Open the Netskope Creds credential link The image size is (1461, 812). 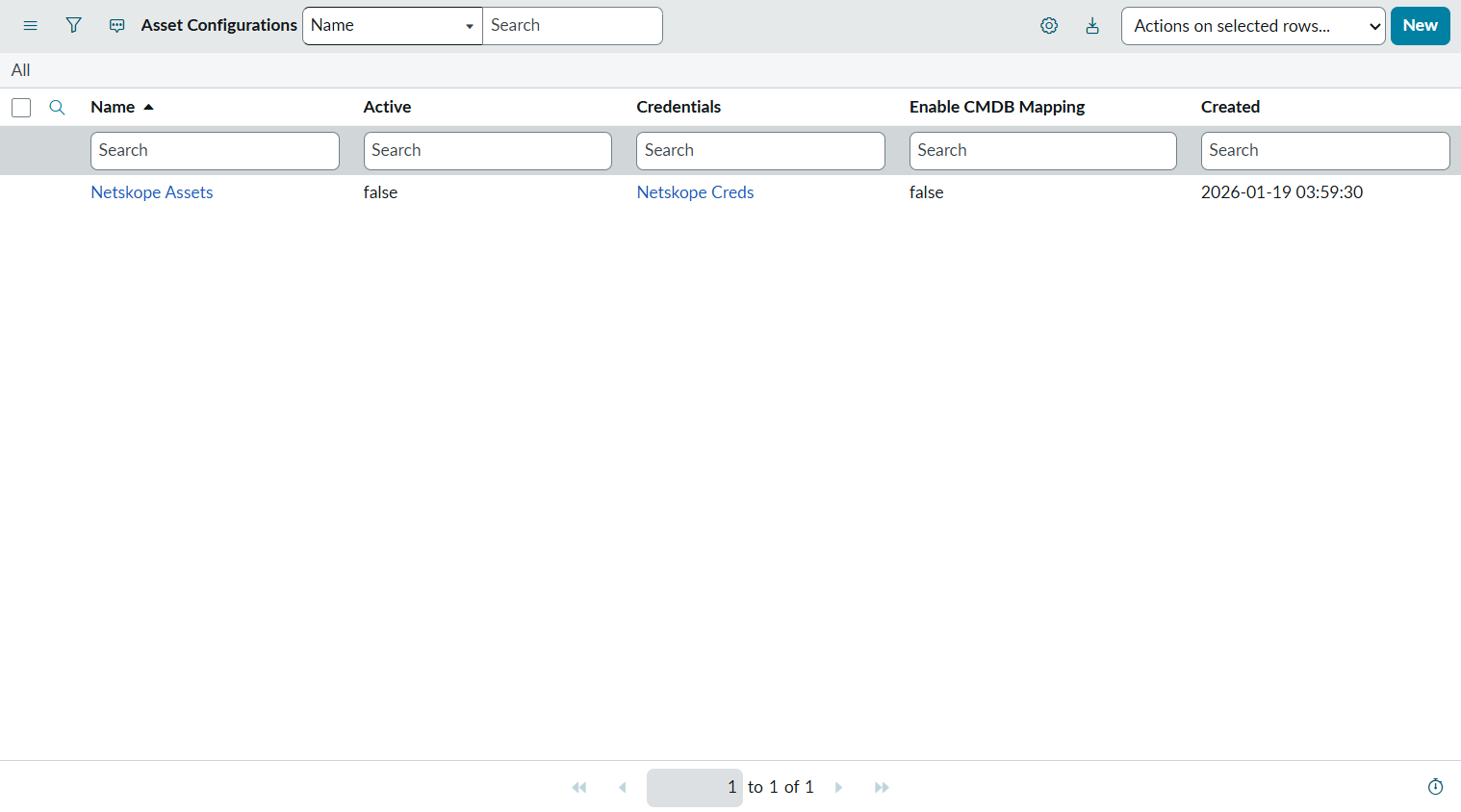click(695, 192)
